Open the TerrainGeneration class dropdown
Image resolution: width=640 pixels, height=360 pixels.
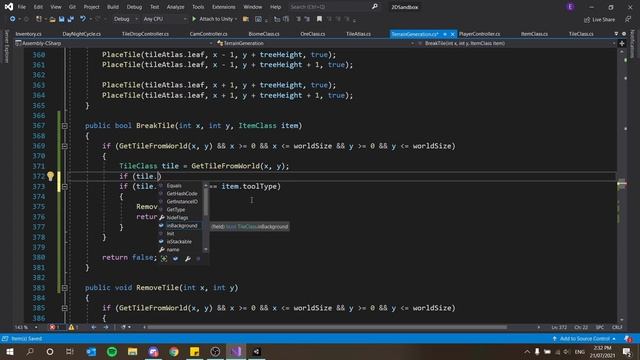(315, 43)
